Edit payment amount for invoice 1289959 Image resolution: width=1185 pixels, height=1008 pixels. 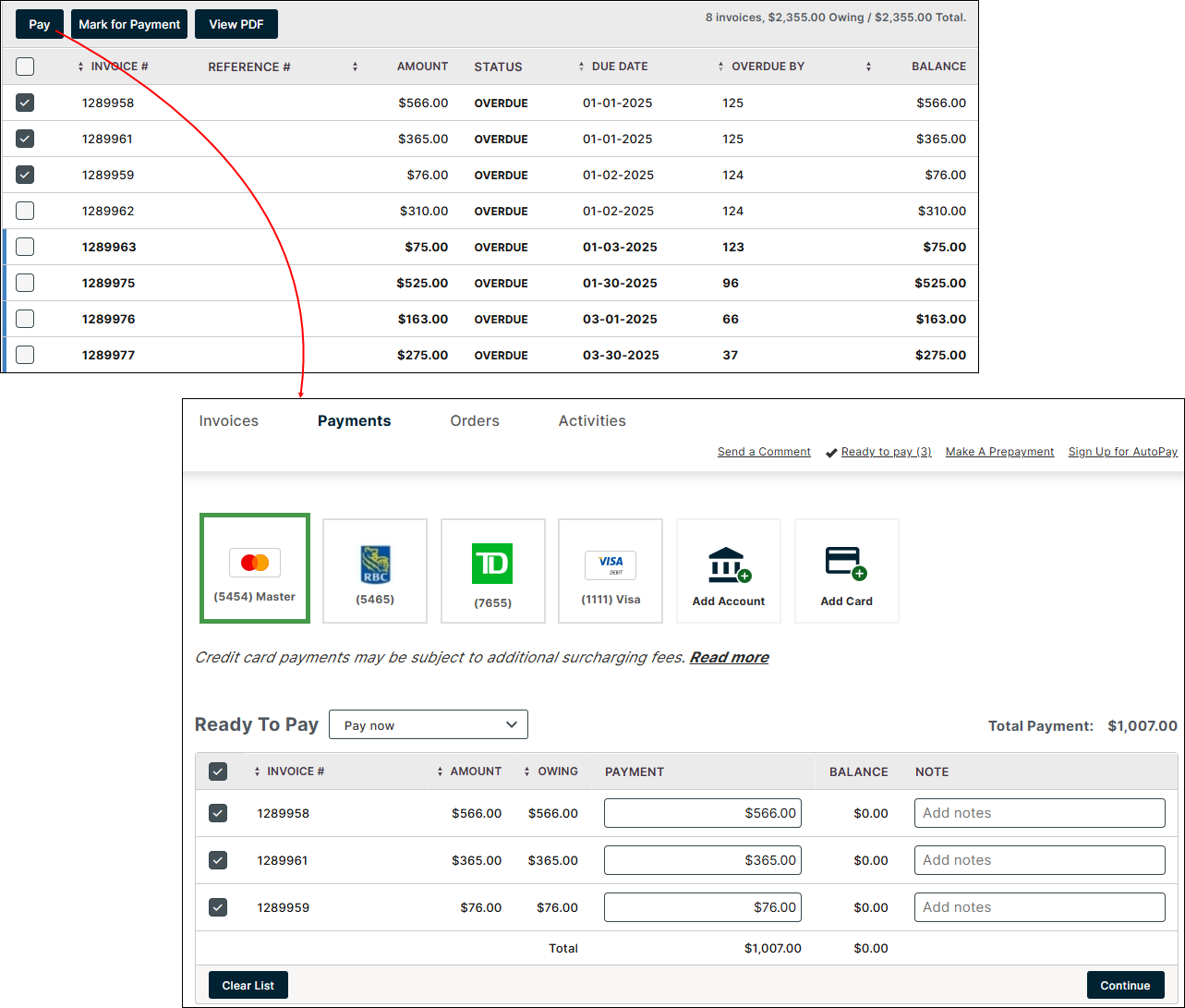pyautogui.click(x=703, y=907)
